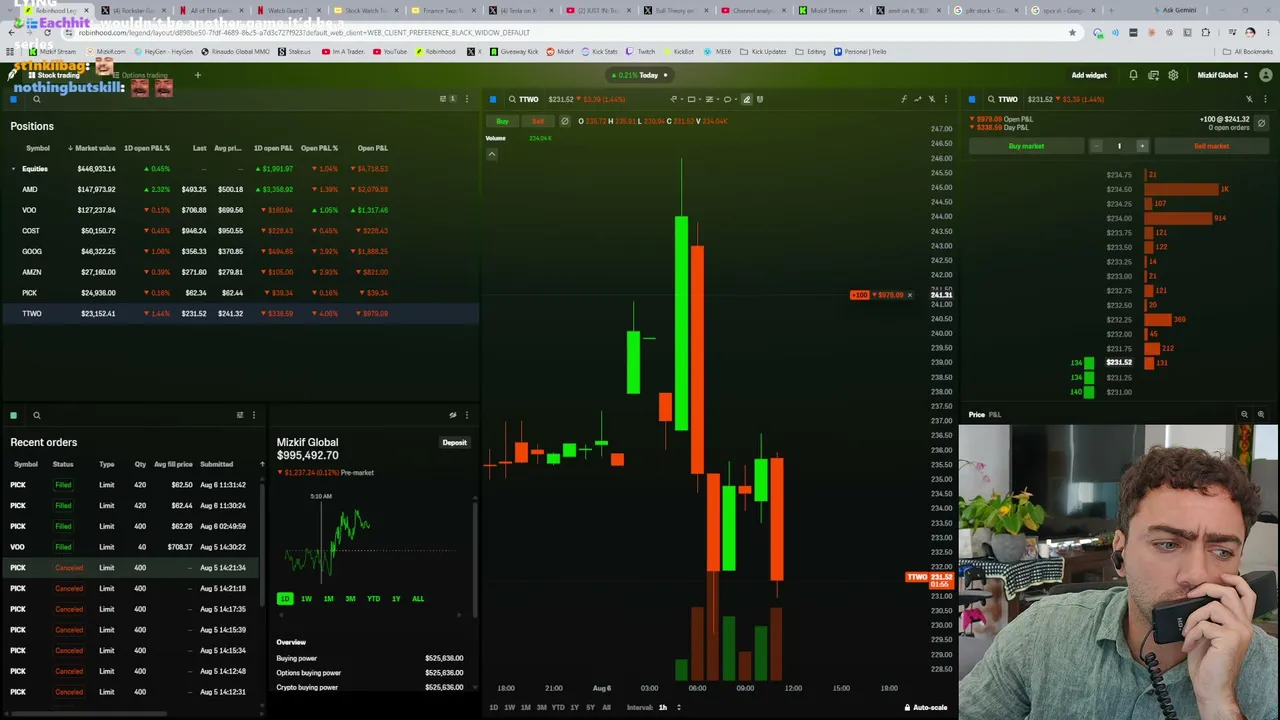Switch to the Stock trading tab
Screen dimensions: 1280x720
[53, 75]
